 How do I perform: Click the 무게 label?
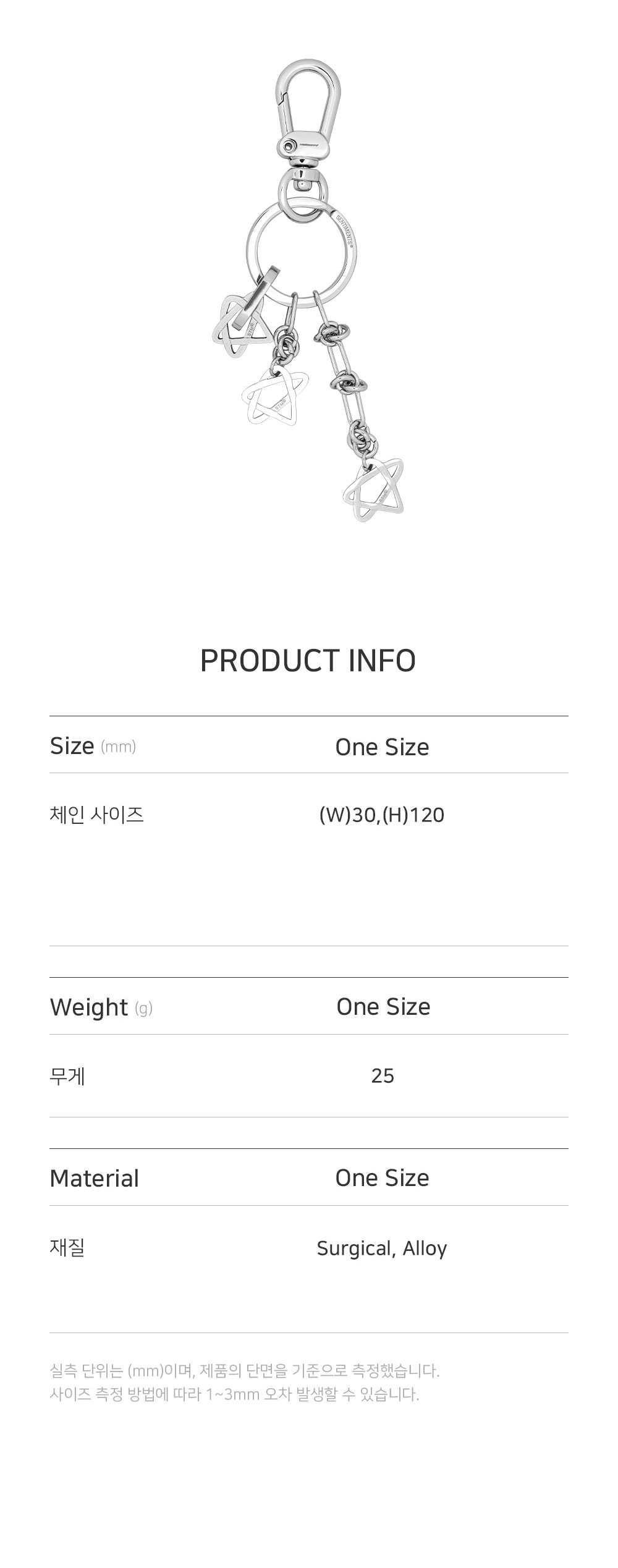[x=67, y=1076]
